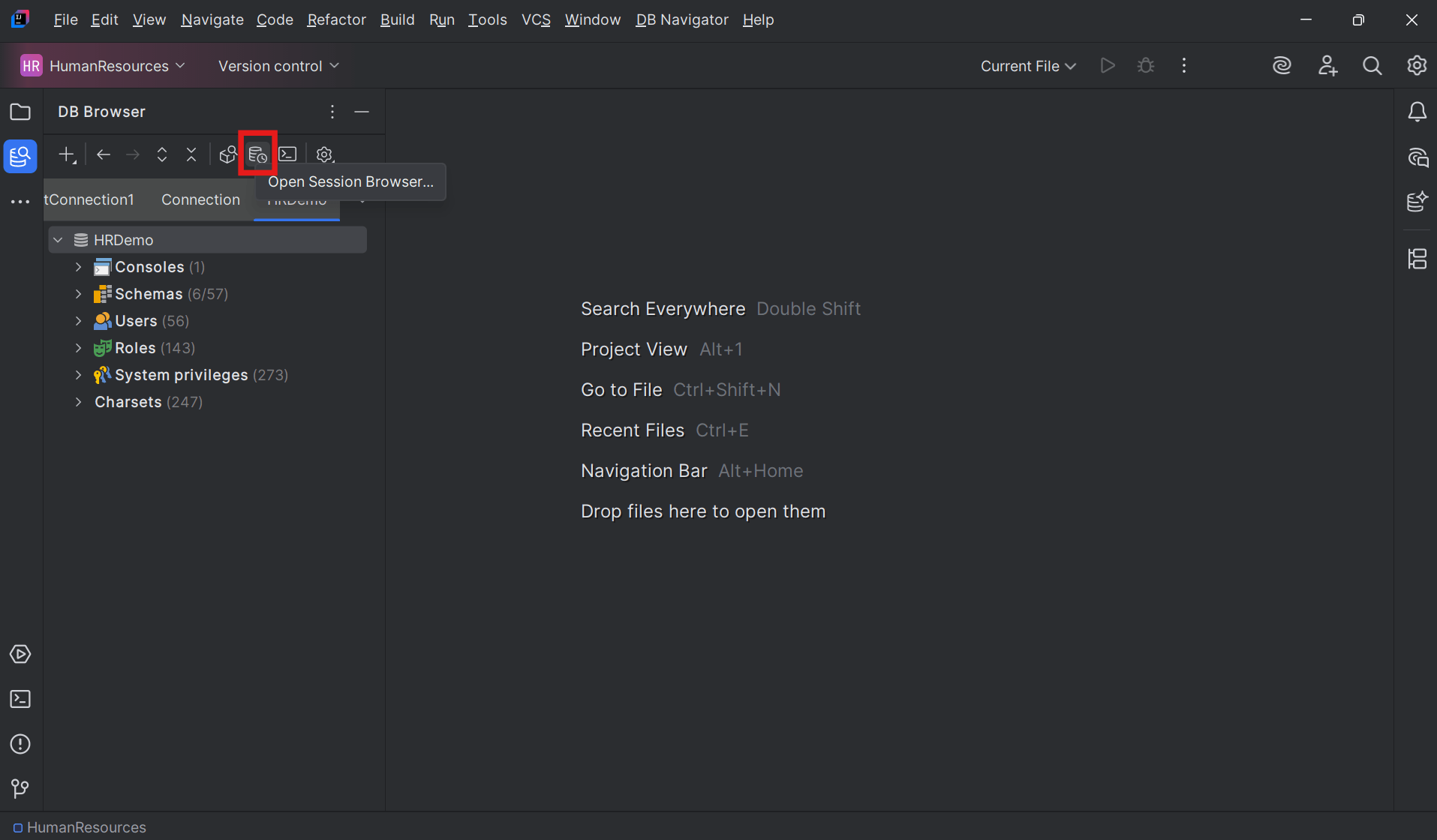Open DB Browser panel options menu

332,112
